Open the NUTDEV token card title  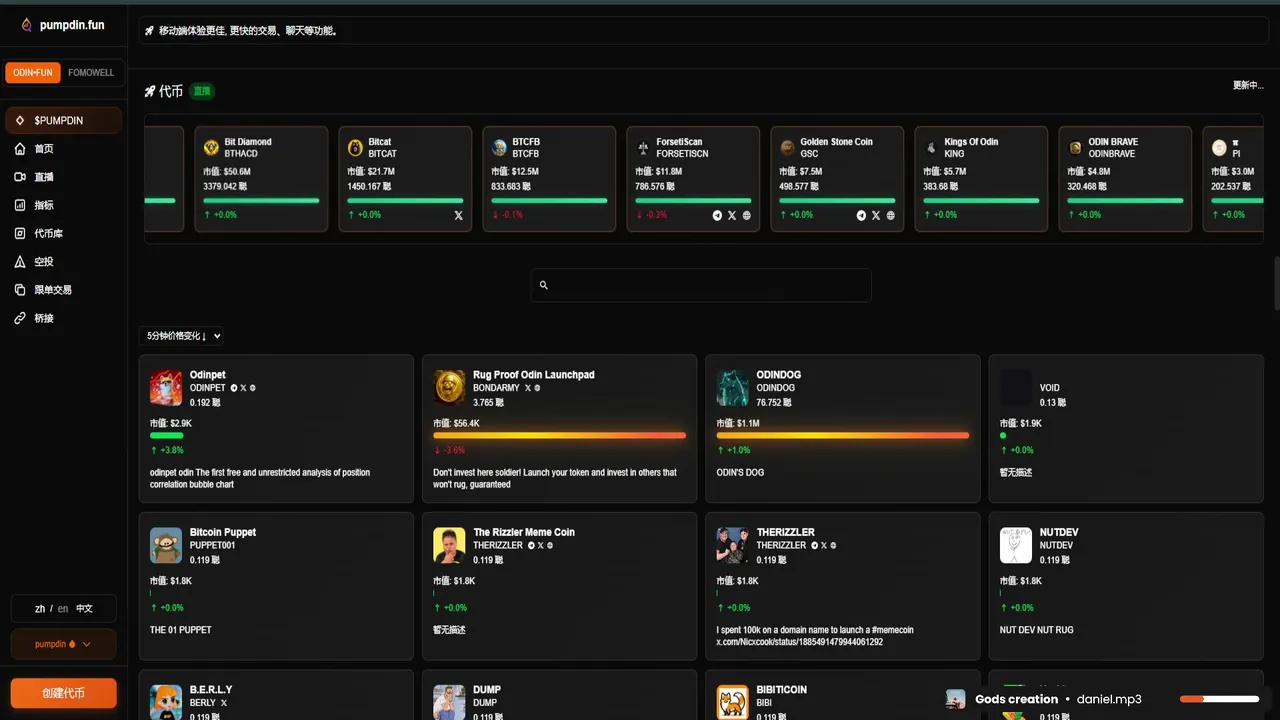point(1059,532)
